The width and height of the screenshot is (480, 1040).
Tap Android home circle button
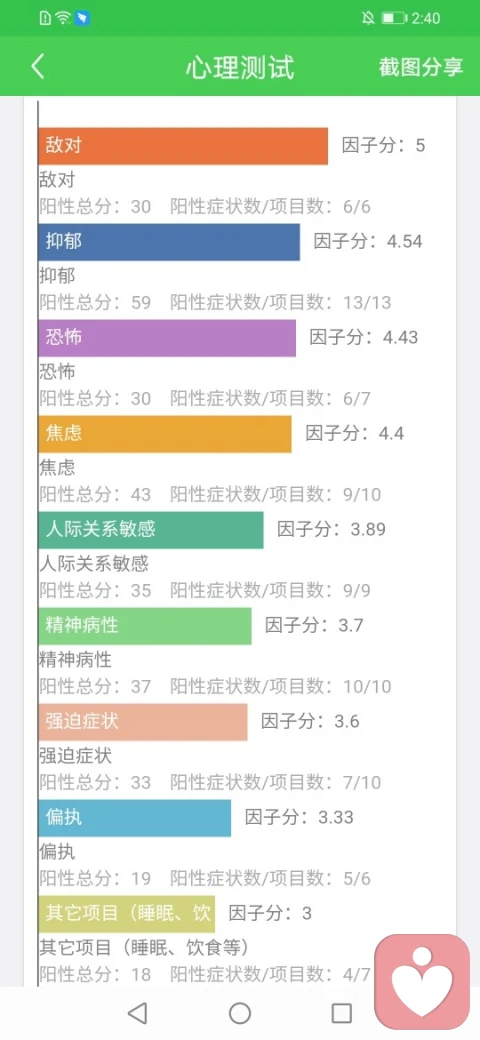tap(240, 1013)
